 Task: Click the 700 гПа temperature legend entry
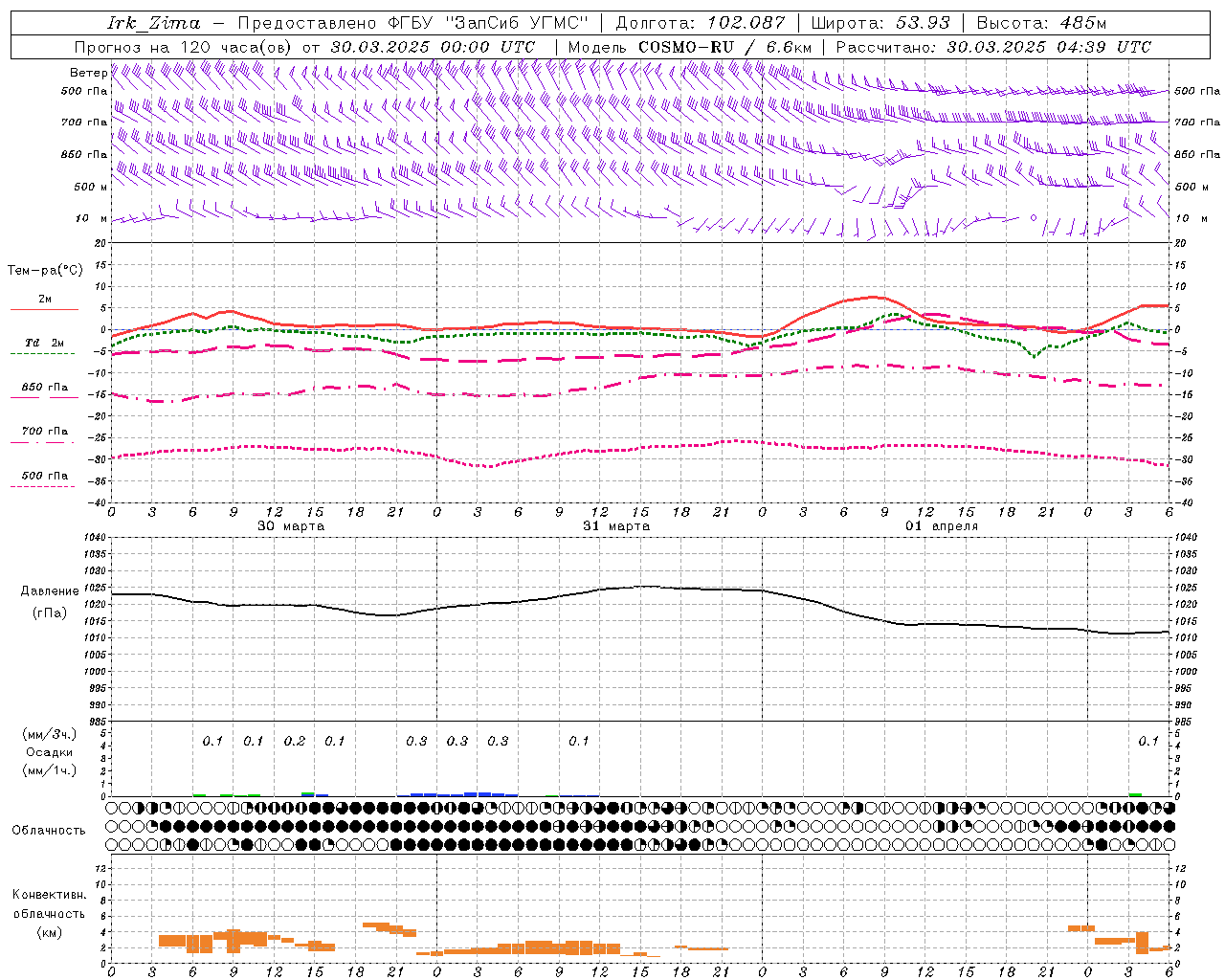pos(44,434)
